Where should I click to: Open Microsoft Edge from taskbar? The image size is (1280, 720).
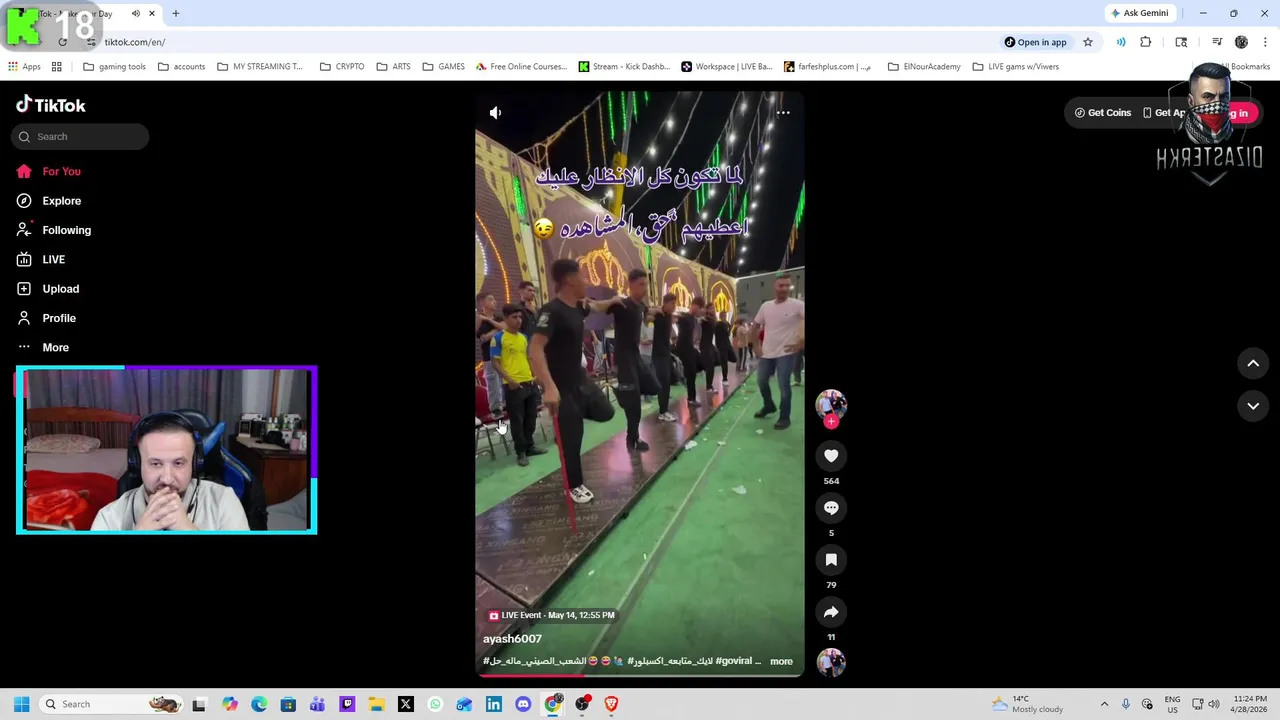[x=259, y=704]
